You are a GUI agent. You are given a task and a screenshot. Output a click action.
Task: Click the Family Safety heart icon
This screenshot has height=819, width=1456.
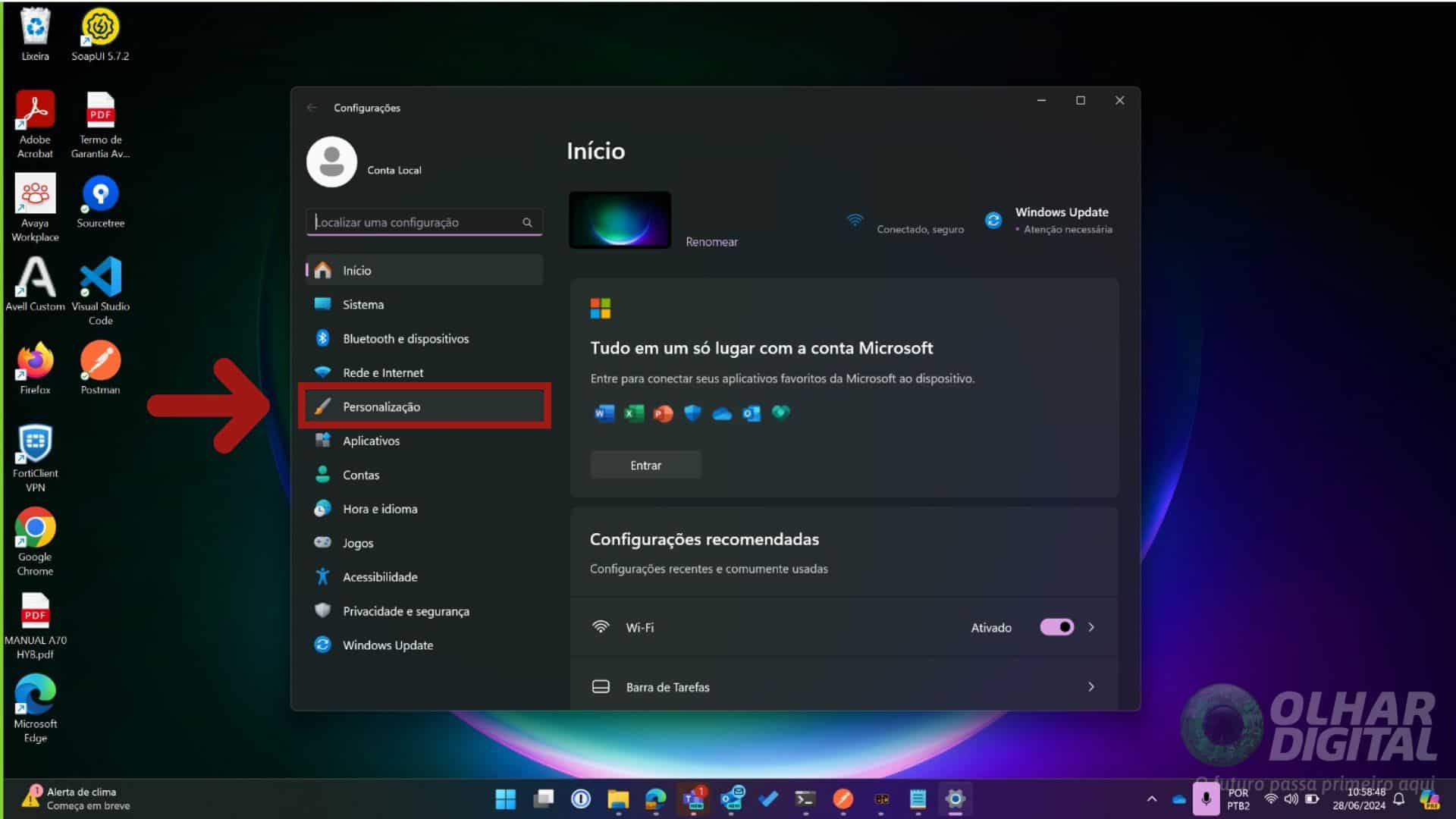click(x=780, y=412)
